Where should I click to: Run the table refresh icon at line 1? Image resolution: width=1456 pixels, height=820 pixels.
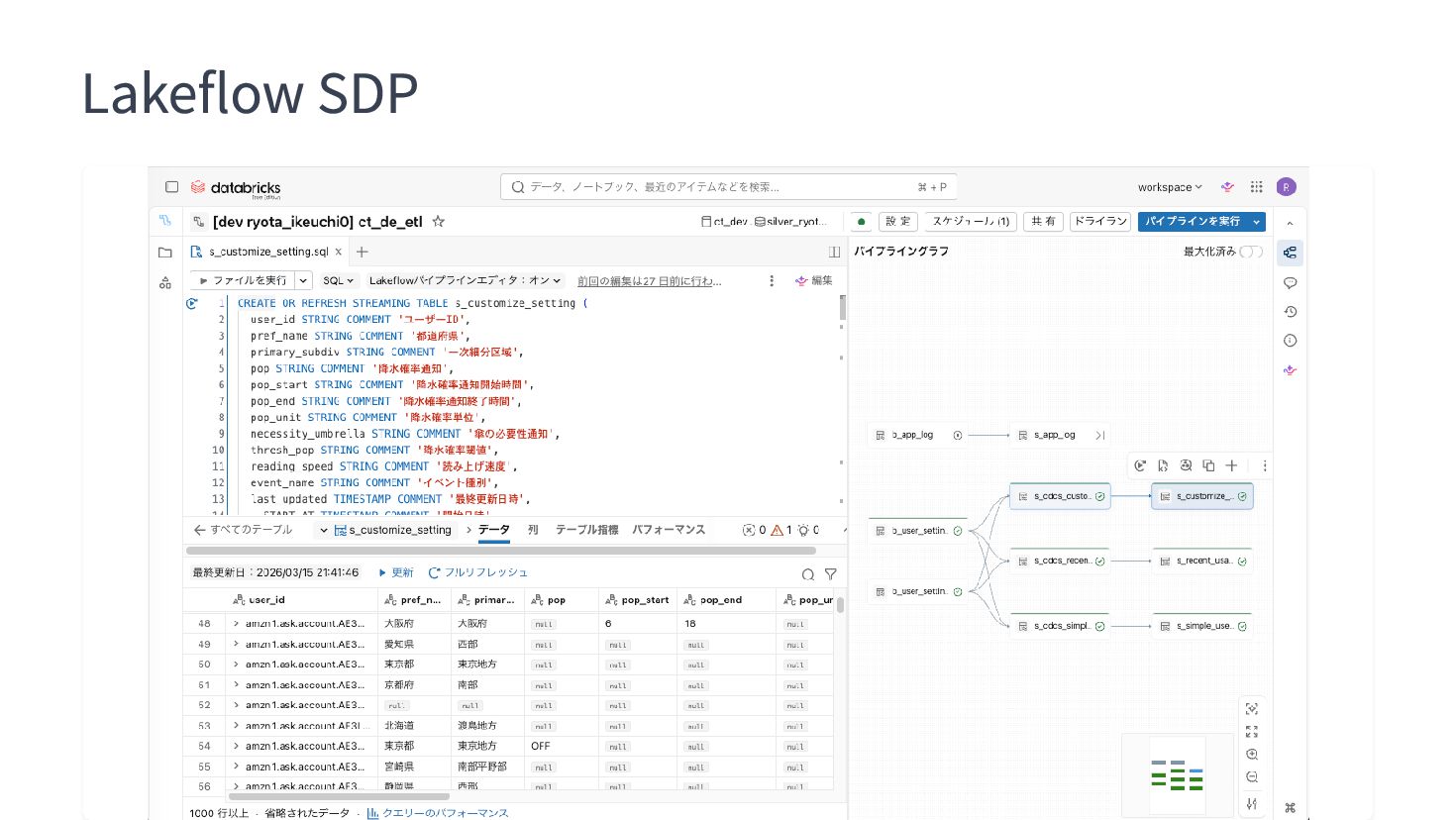(192, 303)
